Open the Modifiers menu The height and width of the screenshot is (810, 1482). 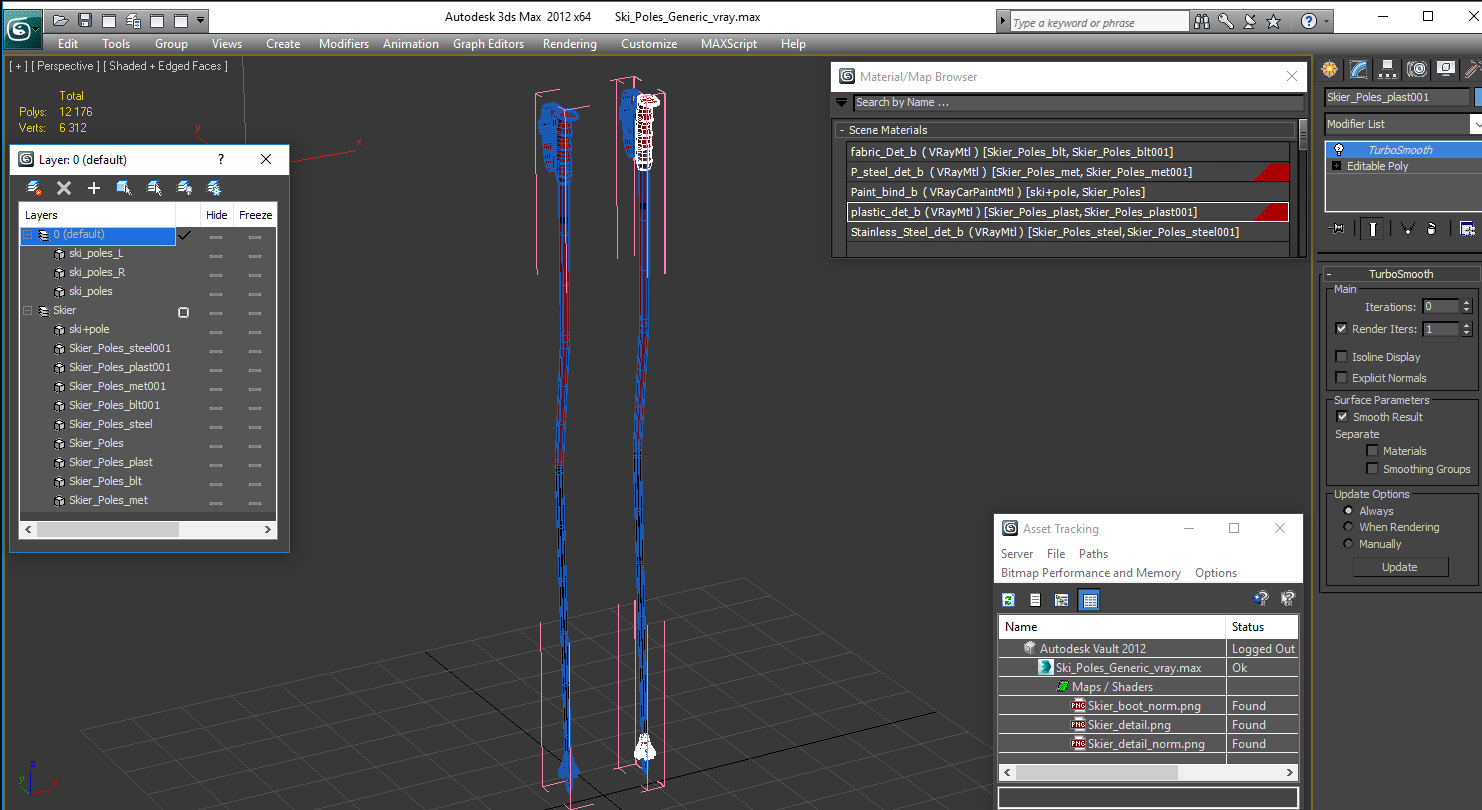(x=344, y=44)
